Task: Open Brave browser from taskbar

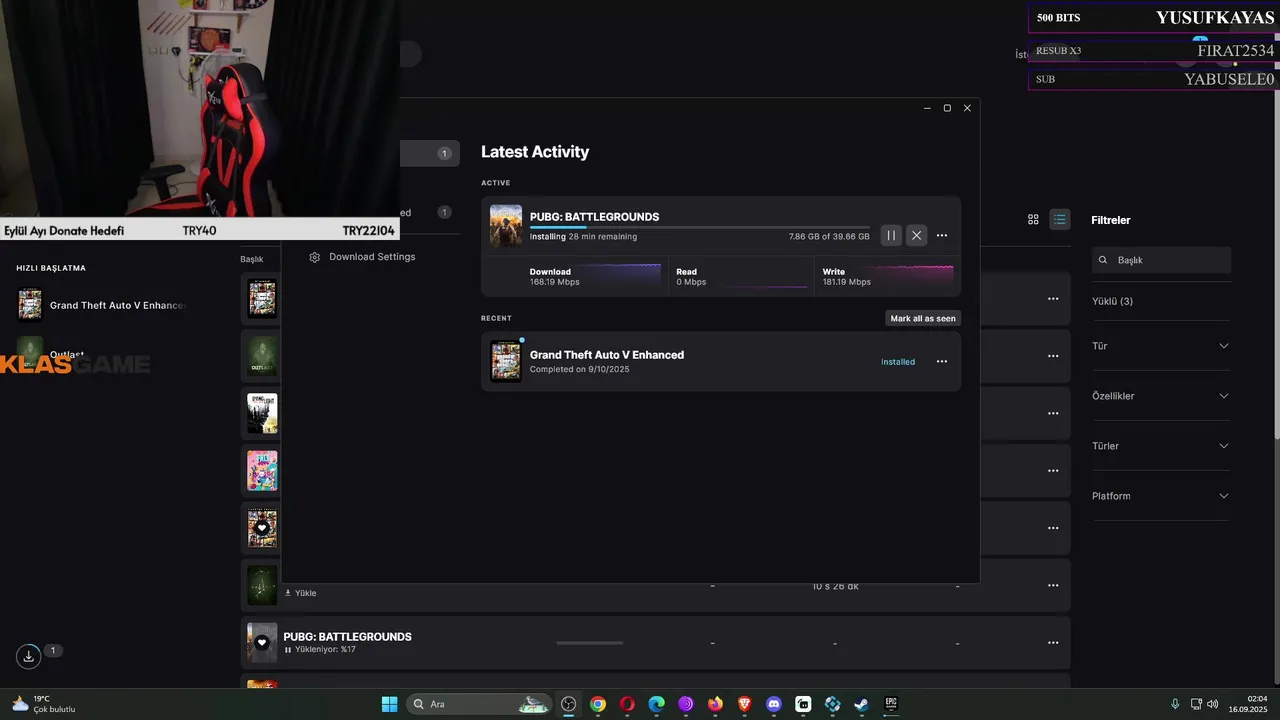Action: pos(744,704)
